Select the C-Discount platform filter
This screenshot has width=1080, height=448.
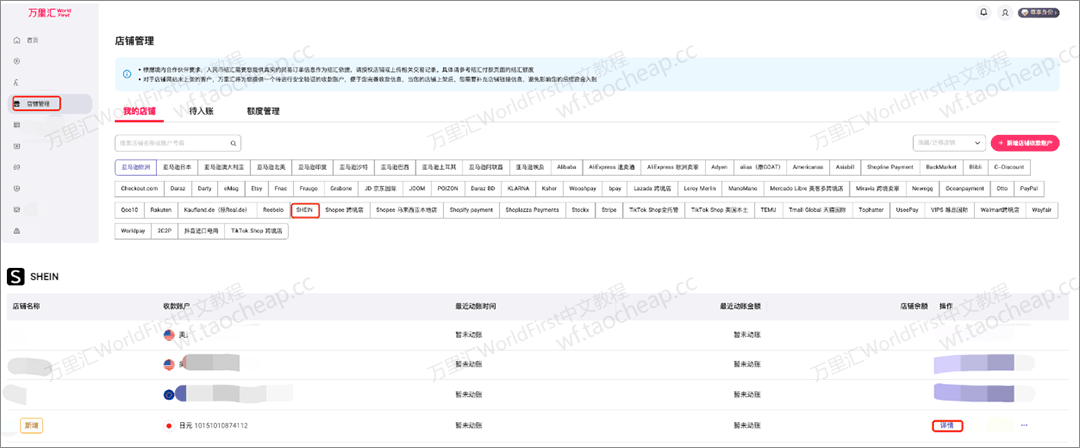click(x=1009, y=167)
